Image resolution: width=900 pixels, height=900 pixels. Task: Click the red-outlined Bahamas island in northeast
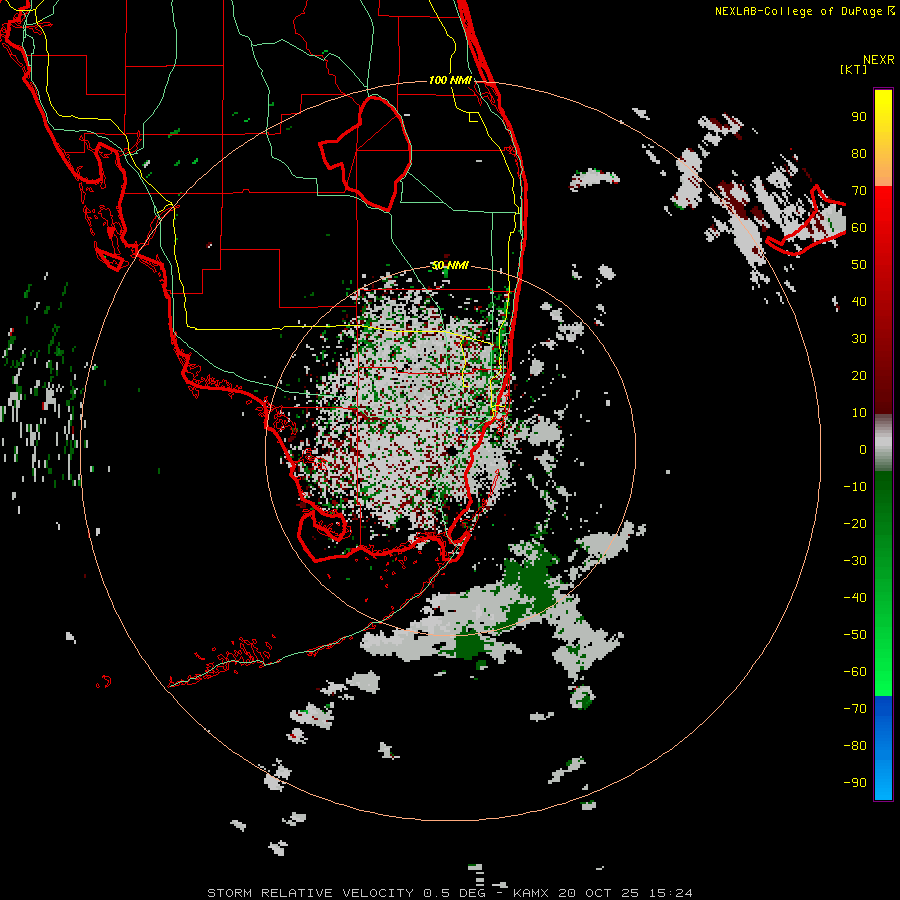tap(806, 221)
